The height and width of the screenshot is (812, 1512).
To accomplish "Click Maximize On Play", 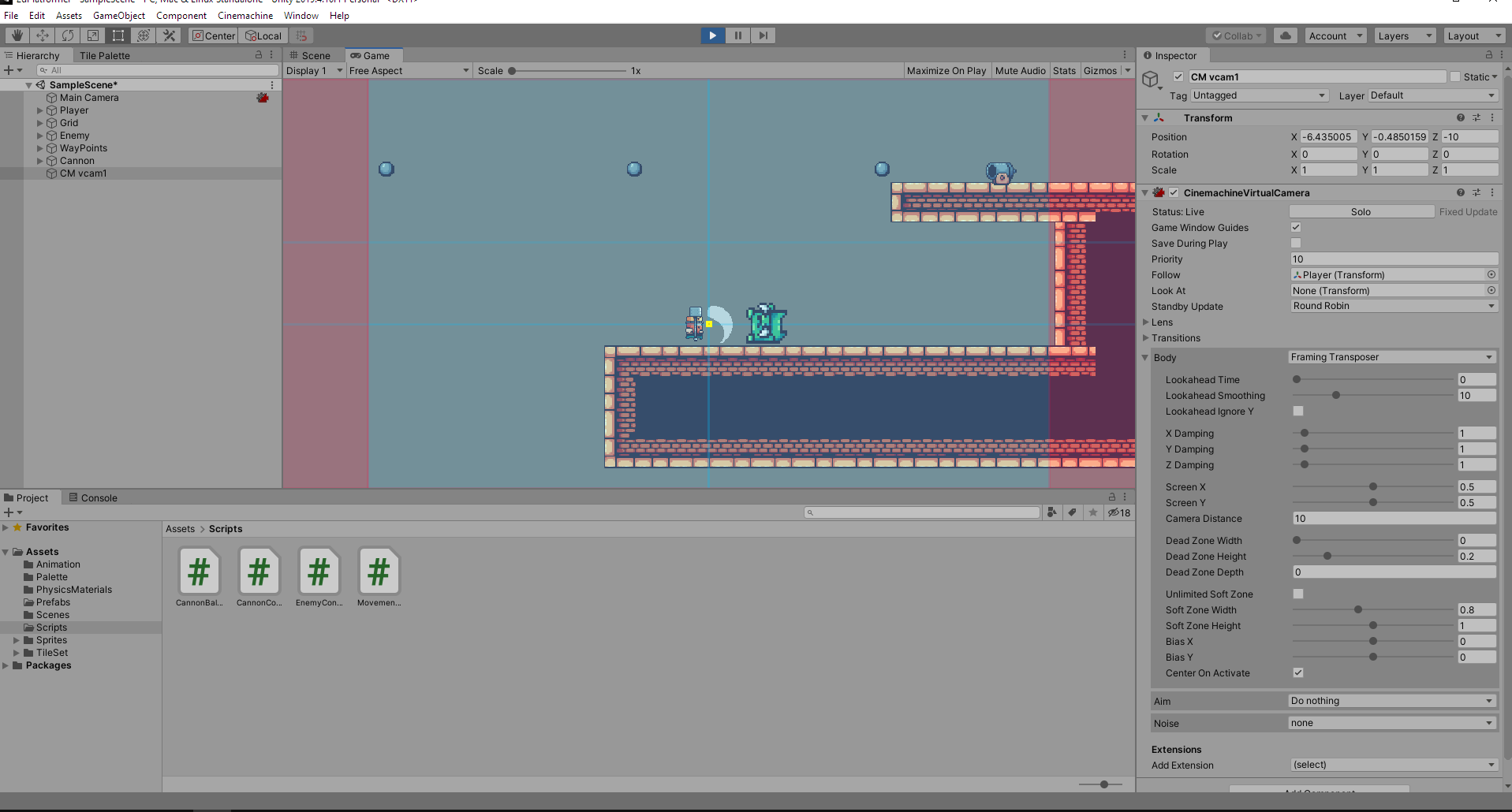I will [946, 70].
